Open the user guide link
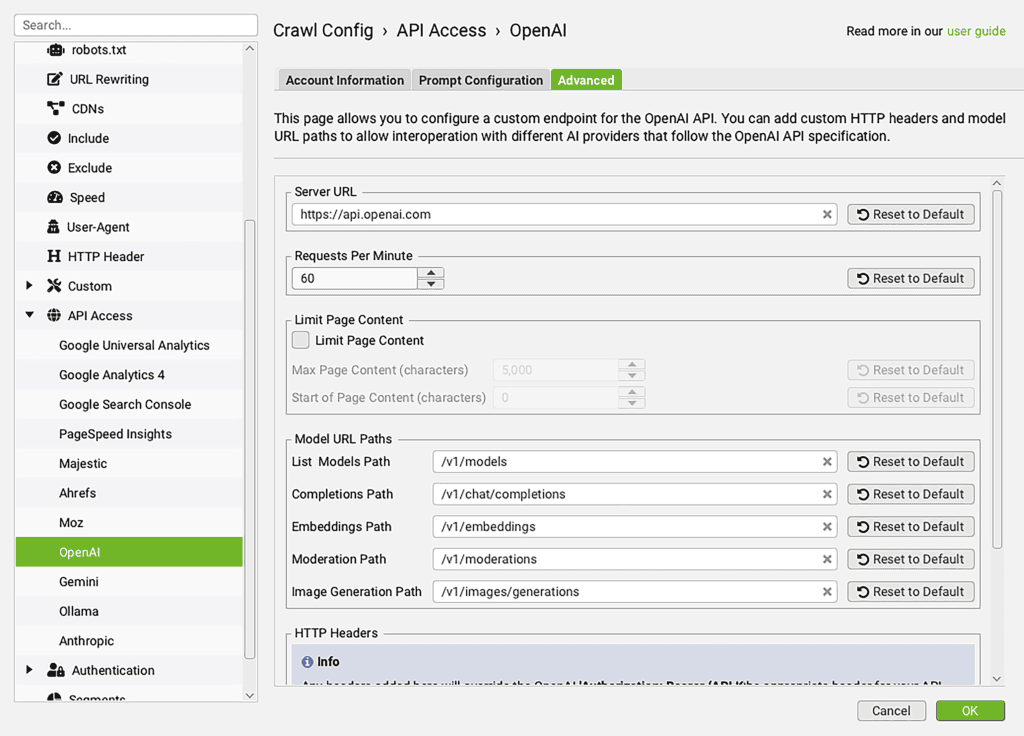The image size is (1024, 736). (x=976, y=31)
